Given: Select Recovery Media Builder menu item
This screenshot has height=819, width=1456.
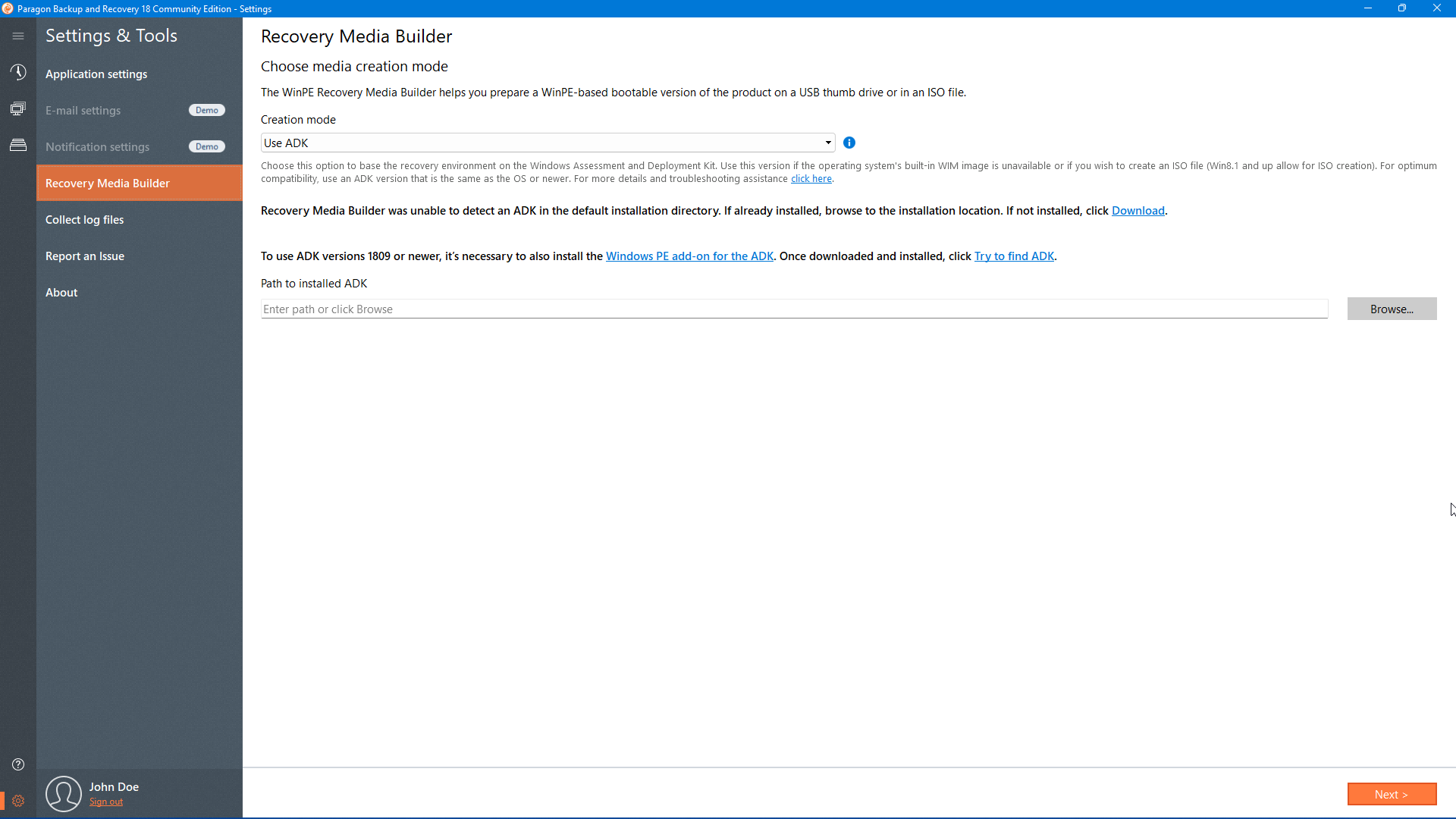Looking at the screenshot, I should point(108,184).
